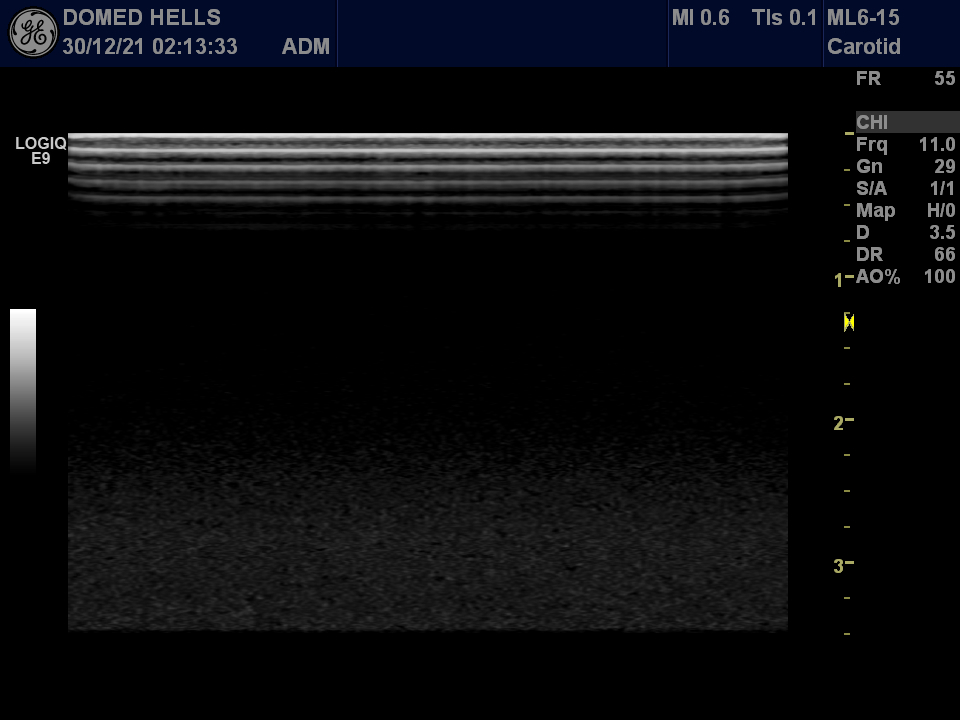Click the MI 0.6 mechanical index readout
This screenshot has height=720, width=960.
[x=700, y=18]
